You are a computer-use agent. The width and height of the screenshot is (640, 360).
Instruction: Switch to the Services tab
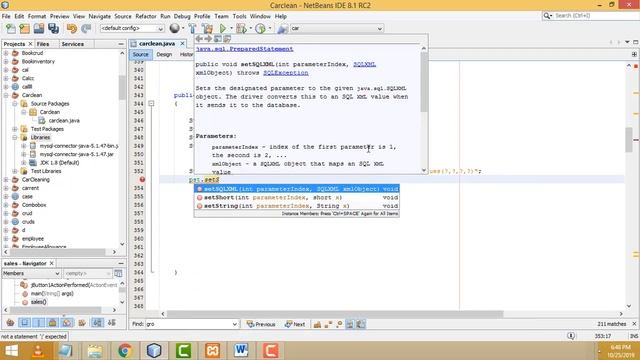73,44
